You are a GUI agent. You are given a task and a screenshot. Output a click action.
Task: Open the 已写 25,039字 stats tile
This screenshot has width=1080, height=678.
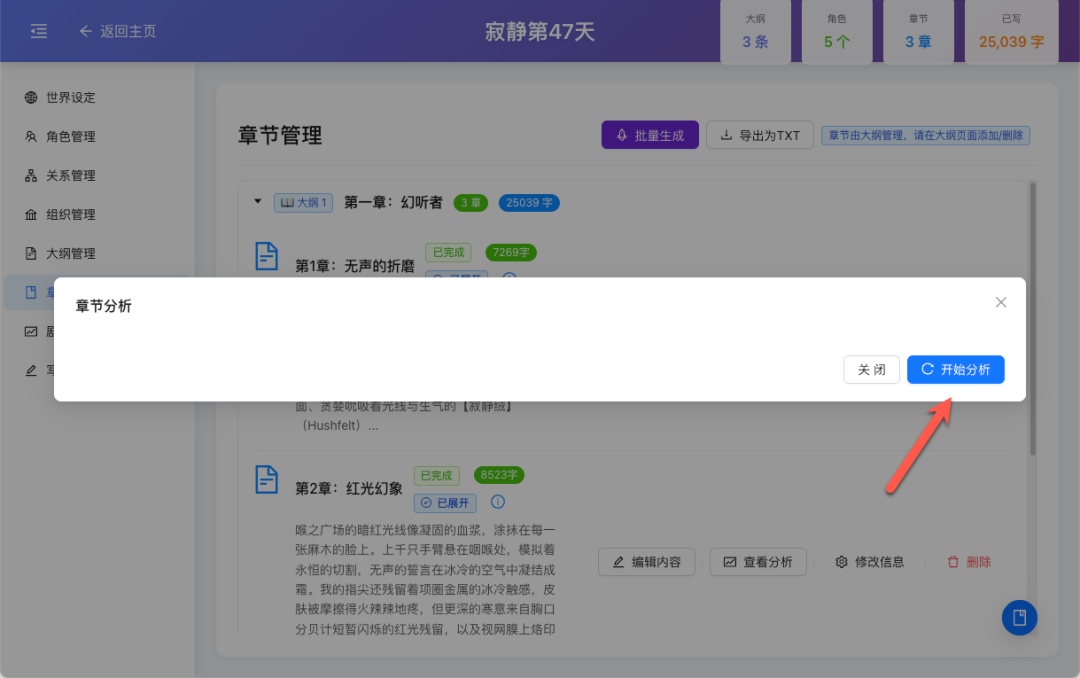pos(1011,31)
